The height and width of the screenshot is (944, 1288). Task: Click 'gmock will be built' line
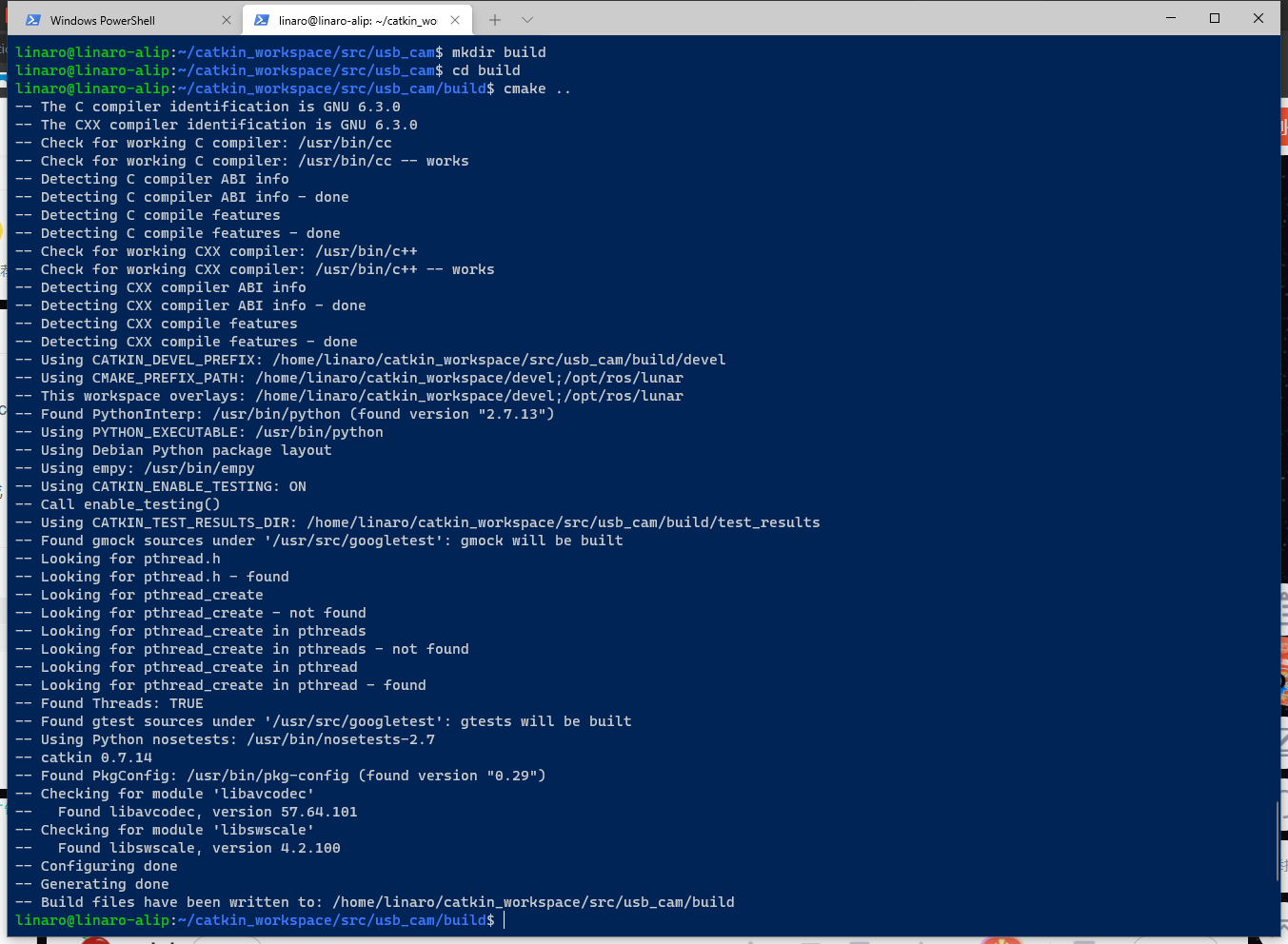pos(319,541)
